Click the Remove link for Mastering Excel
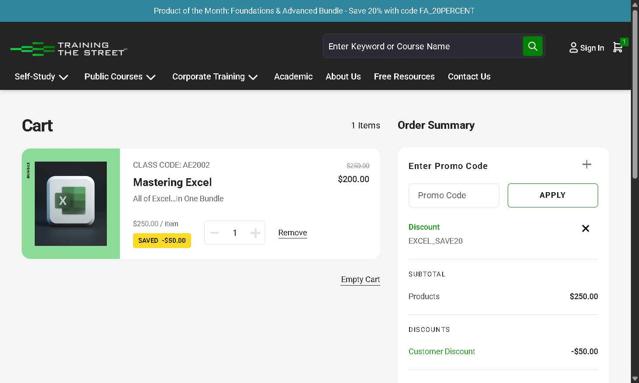Viewport: 639px width, 383px height. point(293,233)
